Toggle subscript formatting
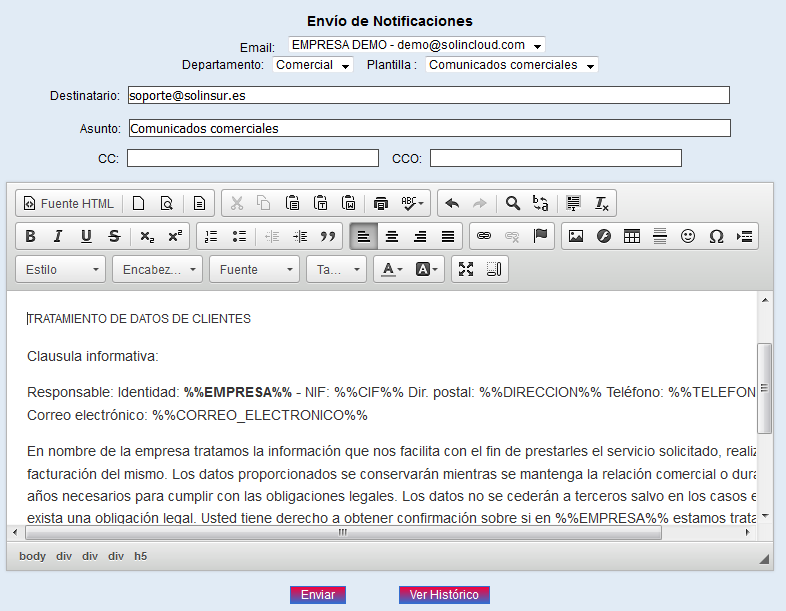The height and width of the screenshot is (611, 786). point(147,236)
